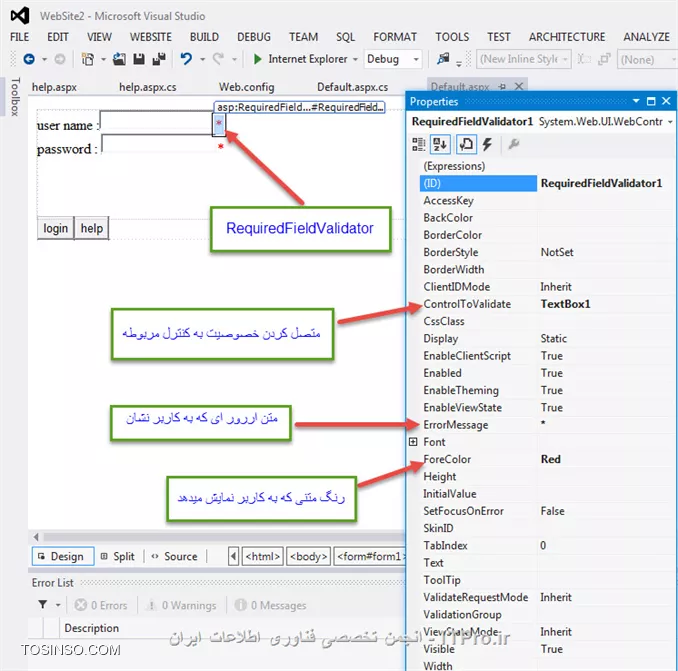This screenshot has height=671, width=678.
Task: Select the RequiredFieldValidator asterisk beside user name
Action: click(x=219, y=125)
